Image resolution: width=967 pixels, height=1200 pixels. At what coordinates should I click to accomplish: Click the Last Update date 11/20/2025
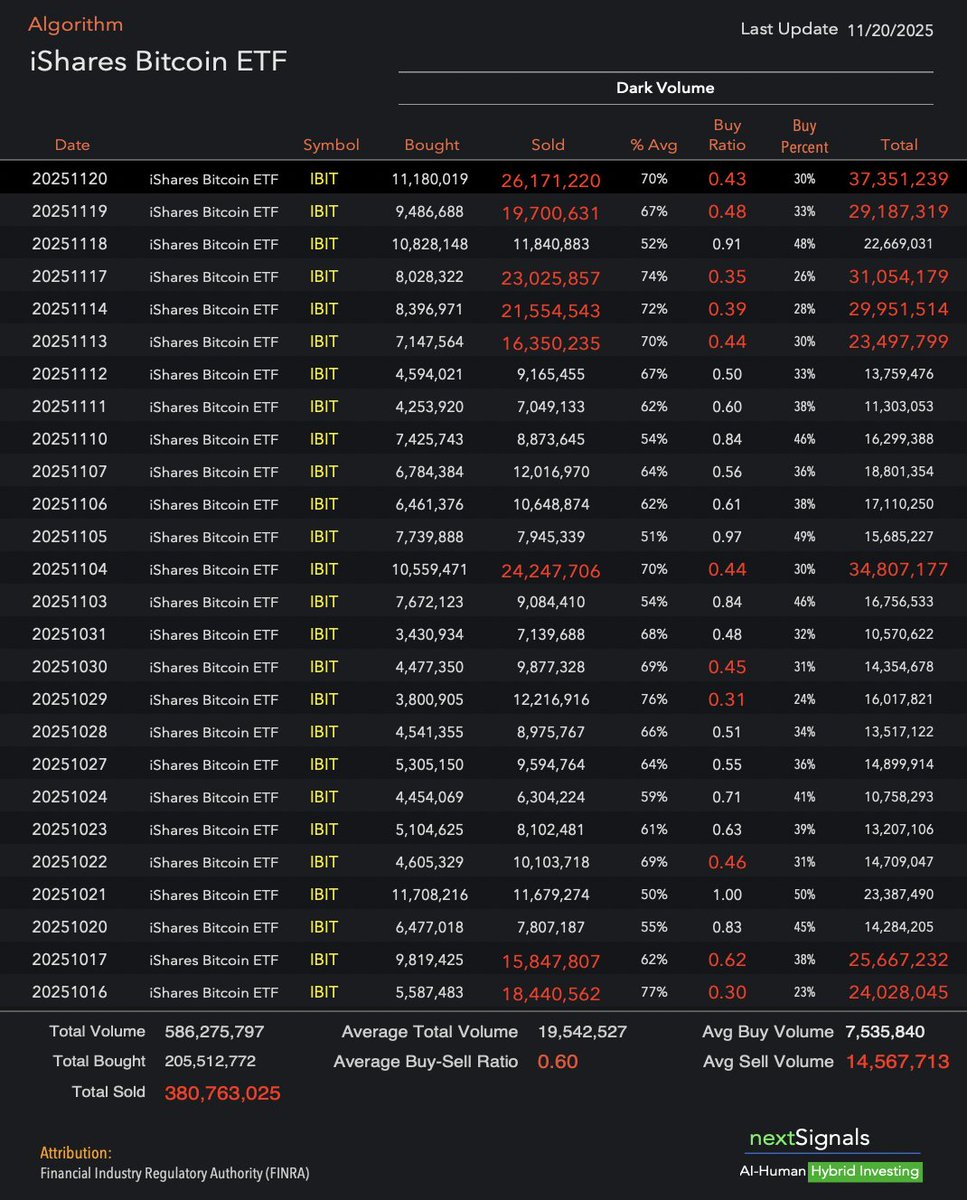pos(890,30)
